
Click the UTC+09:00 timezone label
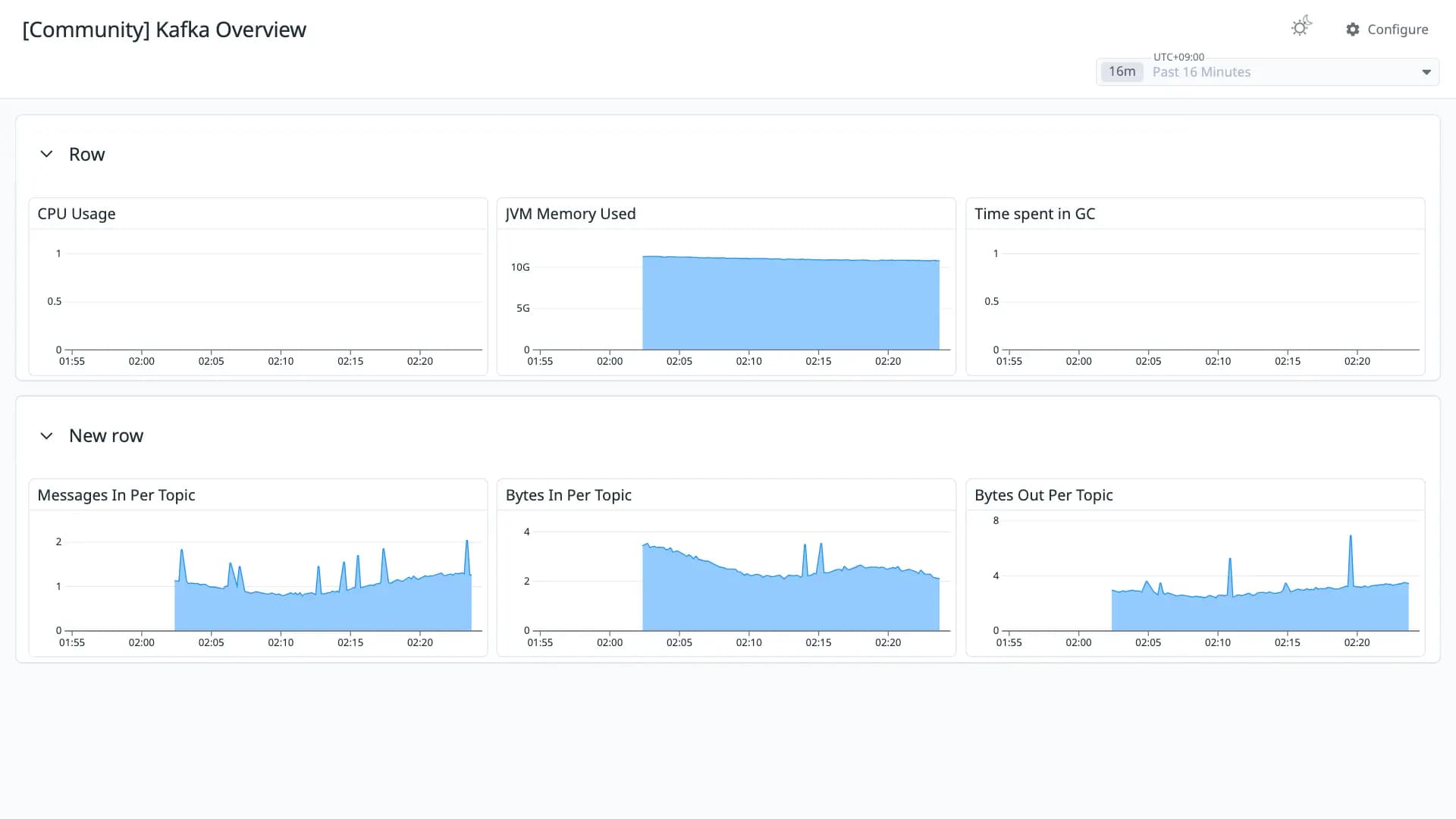[x=1178, y=57]
